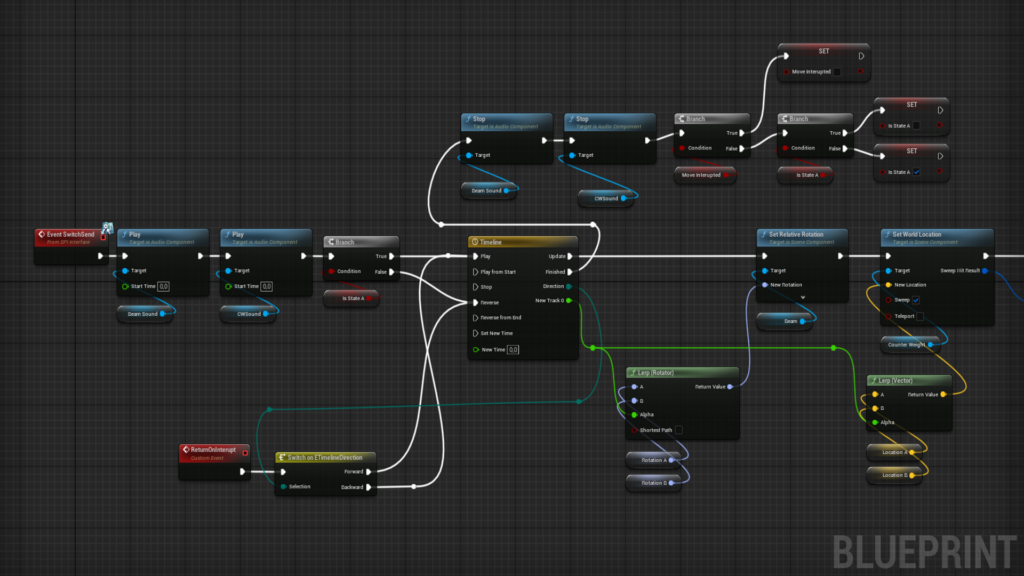Image resolution: width=1024 pixels, height=576 pixels.
Task: Click the Set World Location New Location pin
Action: [888, 285]
